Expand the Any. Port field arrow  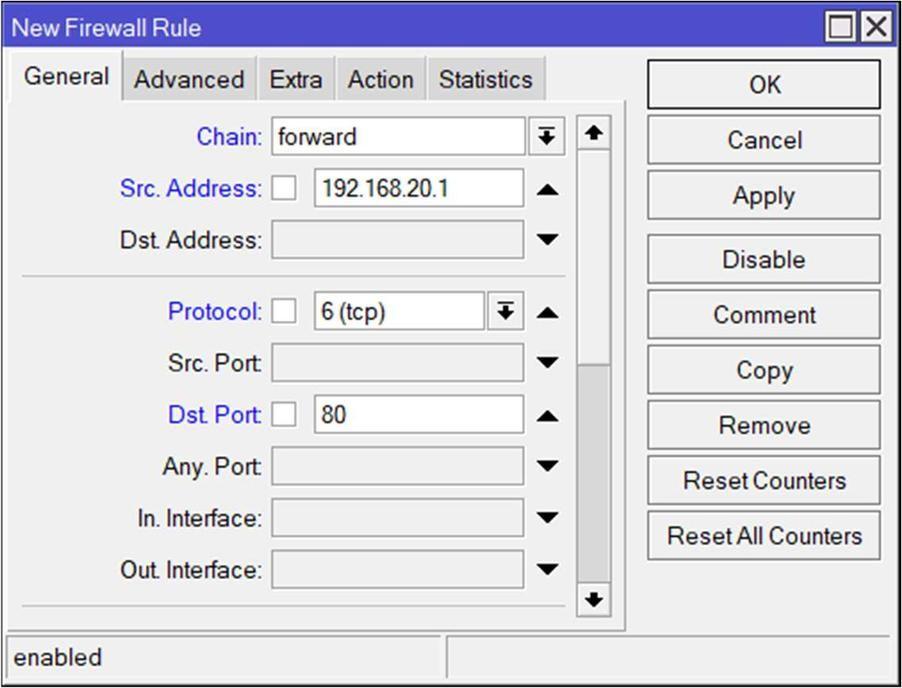547,466
